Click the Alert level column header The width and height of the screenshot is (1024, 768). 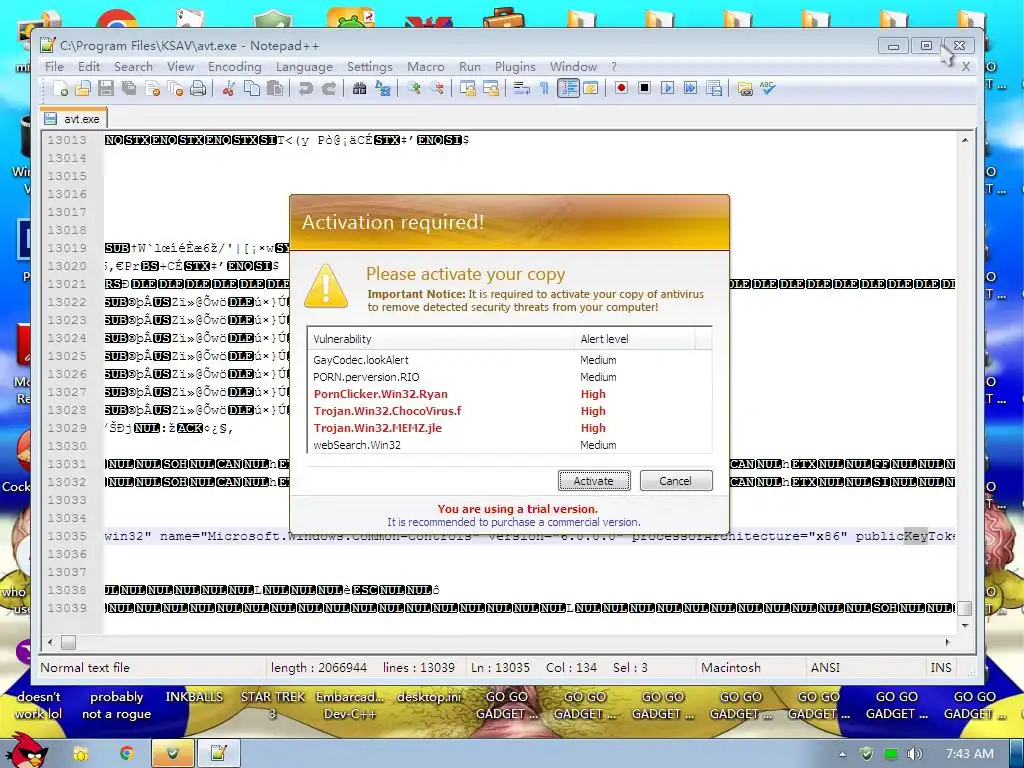point(633,338)
